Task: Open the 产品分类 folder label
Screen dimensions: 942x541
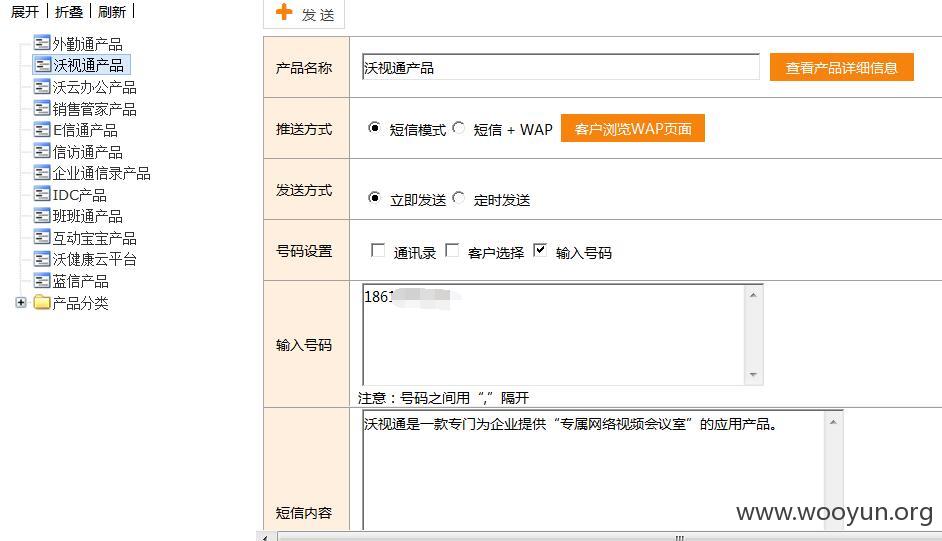Action: [80, 303]
